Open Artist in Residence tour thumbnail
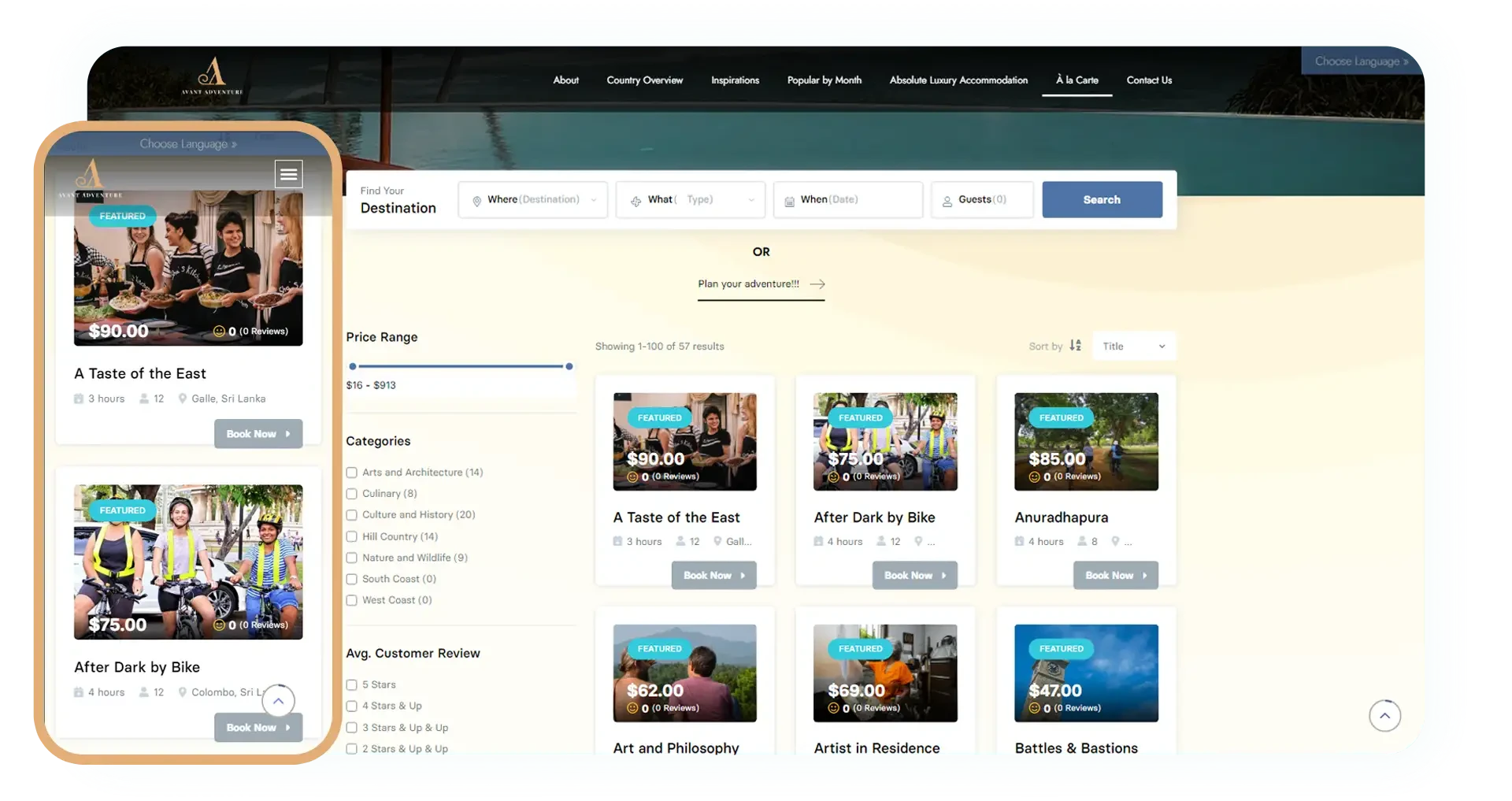The height and width of the screenshot is (801, 1512). click(885, 673)
